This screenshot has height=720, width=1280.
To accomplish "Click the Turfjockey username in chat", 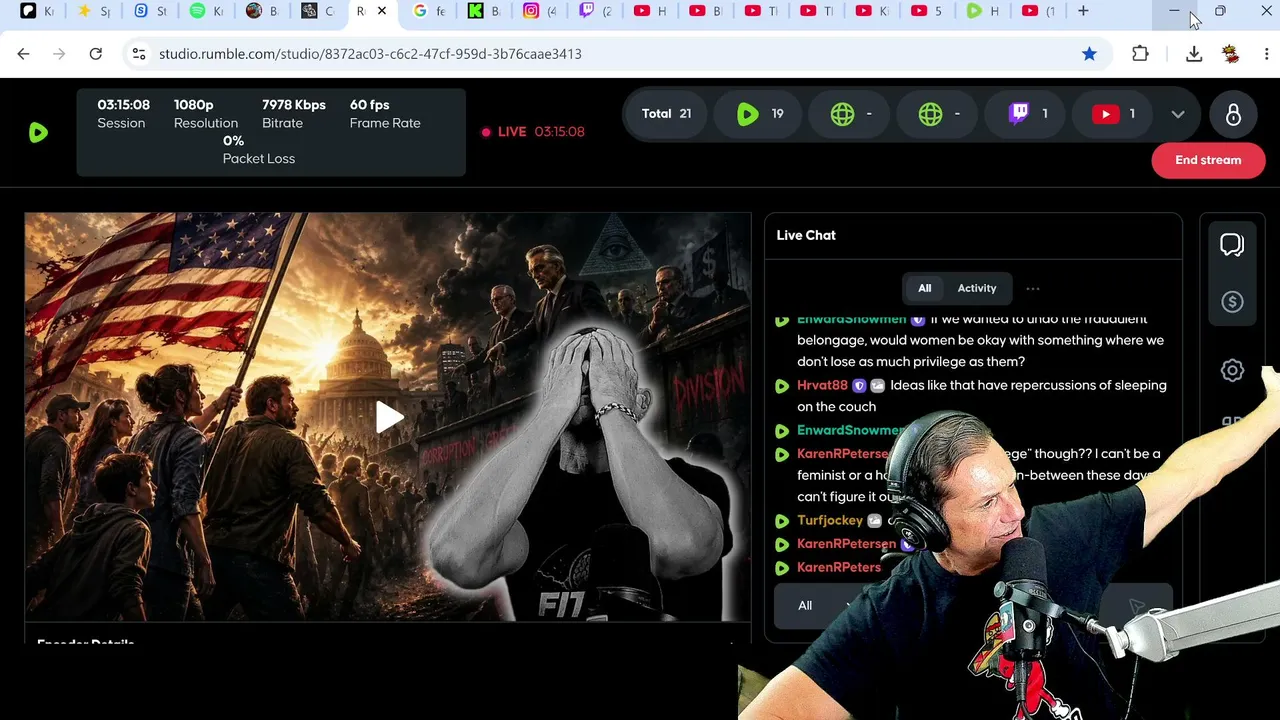I will click(830, 520).
